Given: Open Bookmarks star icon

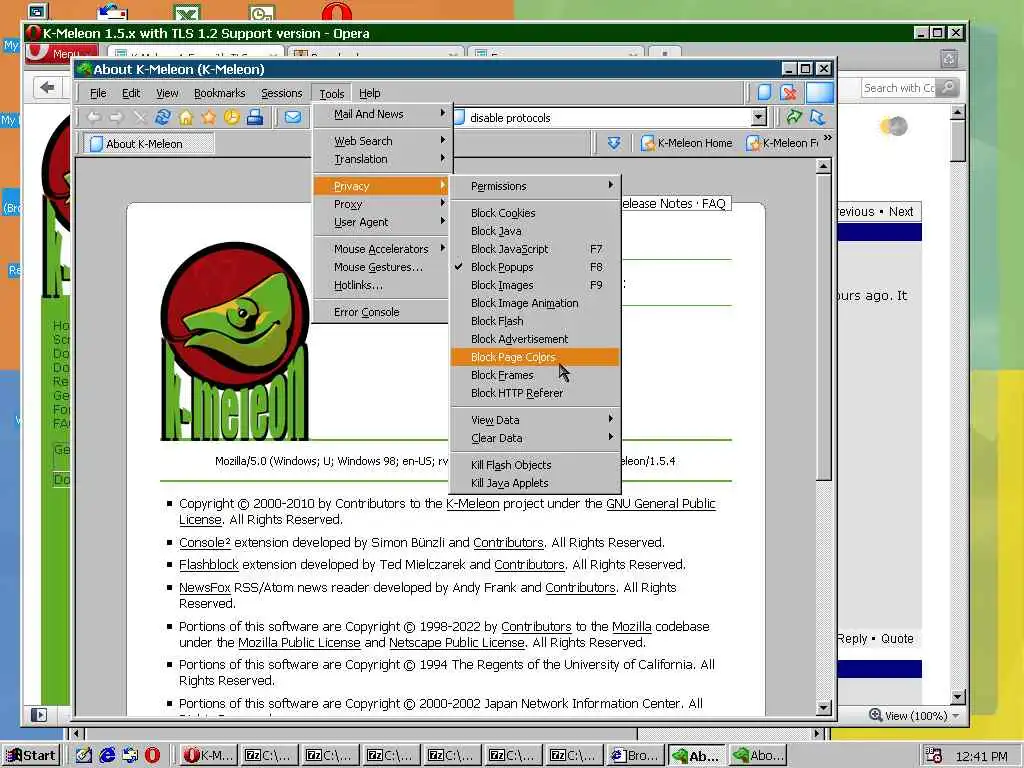Looking at the screenshot, I should click(209, 118).
